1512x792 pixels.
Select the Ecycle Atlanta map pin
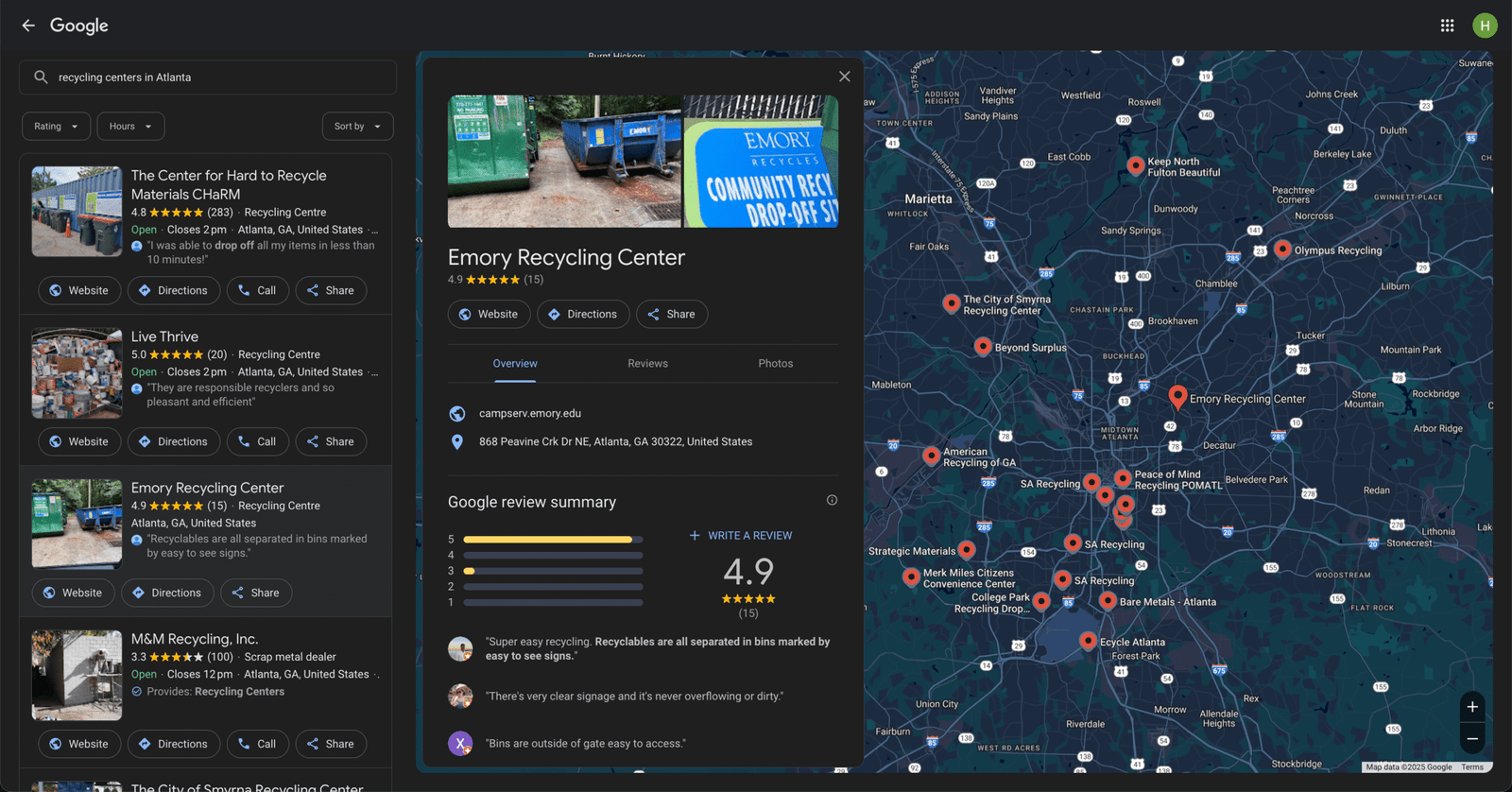click(1089, 641)
